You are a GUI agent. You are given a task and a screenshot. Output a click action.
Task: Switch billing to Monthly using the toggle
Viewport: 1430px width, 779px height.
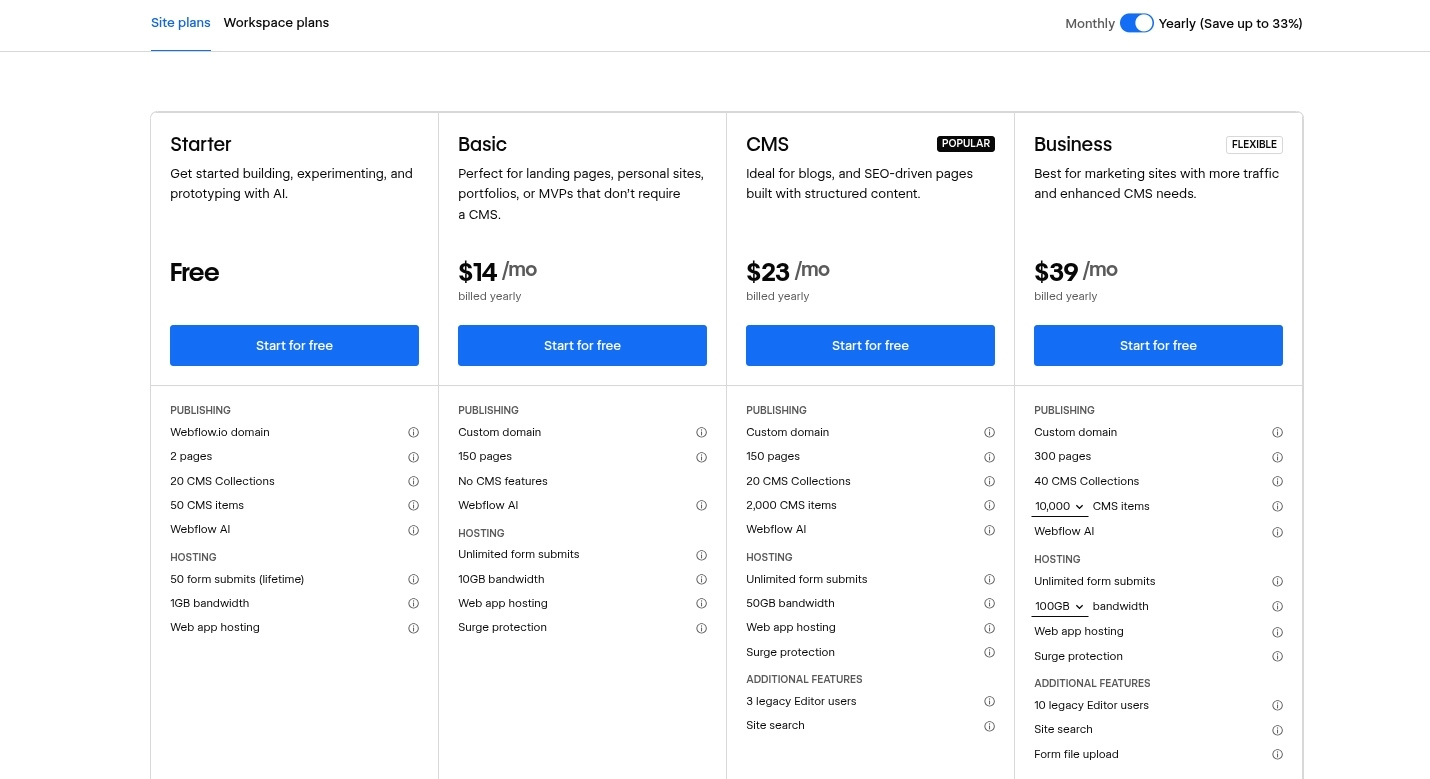1137,22
